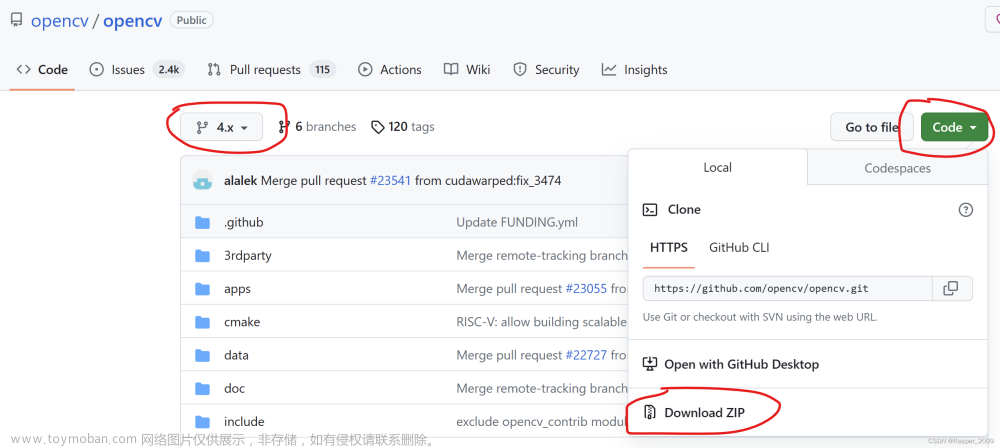Click the folder icon for data

[x=202, y=355]
